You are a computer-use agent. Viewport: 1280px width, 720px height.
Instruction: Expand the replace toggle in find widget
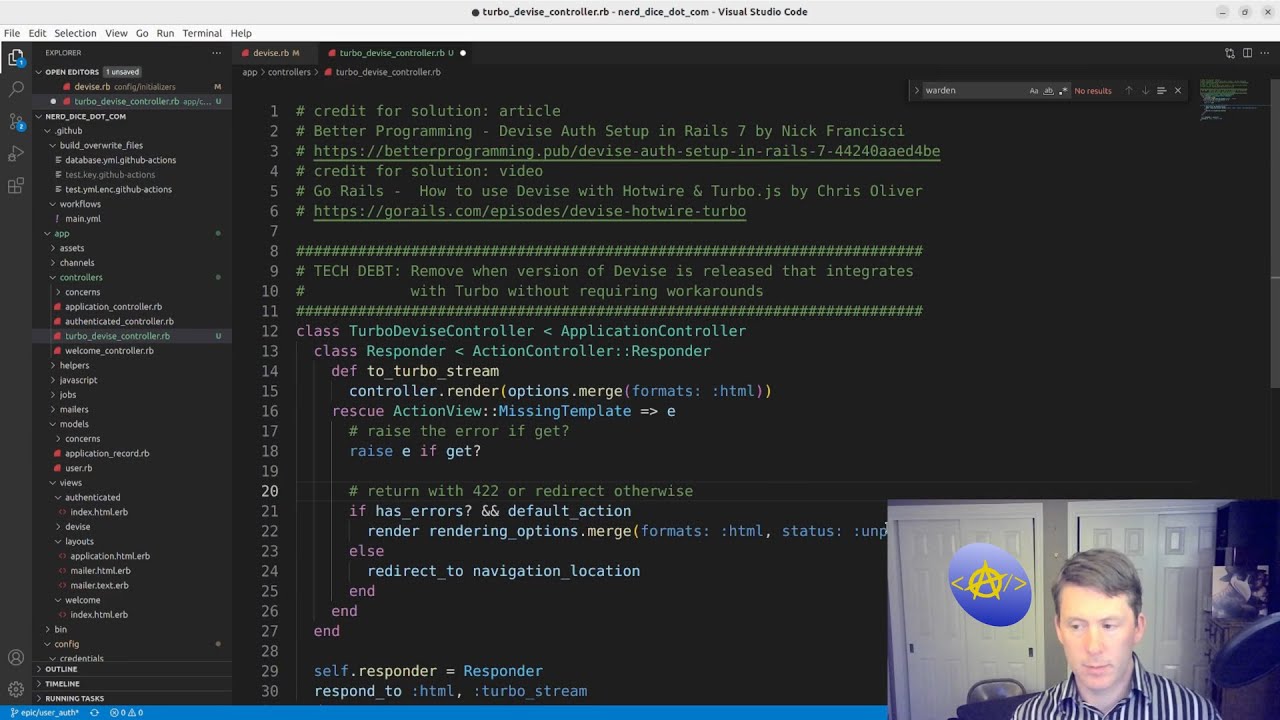(x=916, y=90)
